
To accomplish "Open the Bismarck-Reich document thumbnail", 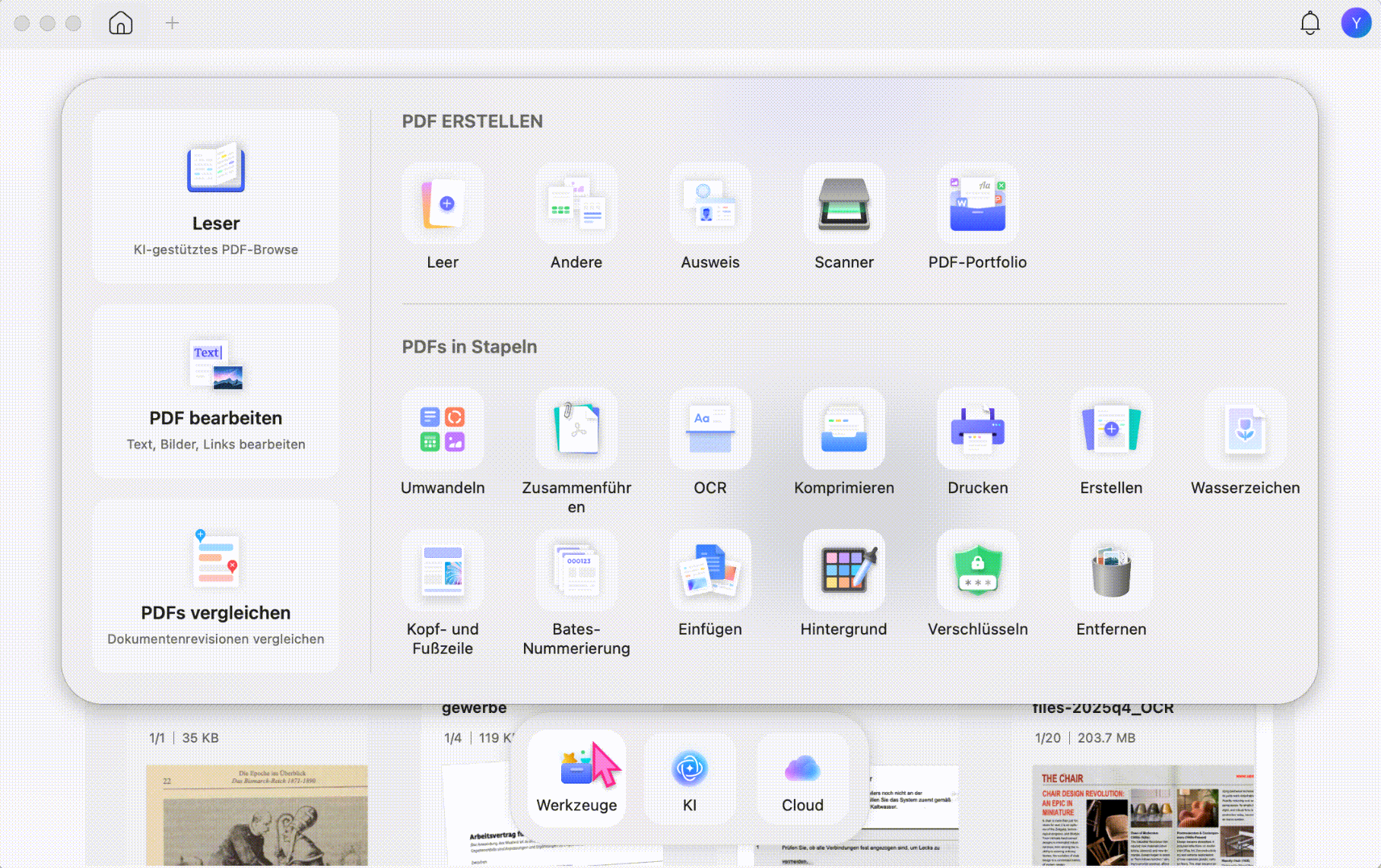I will 256,816.
